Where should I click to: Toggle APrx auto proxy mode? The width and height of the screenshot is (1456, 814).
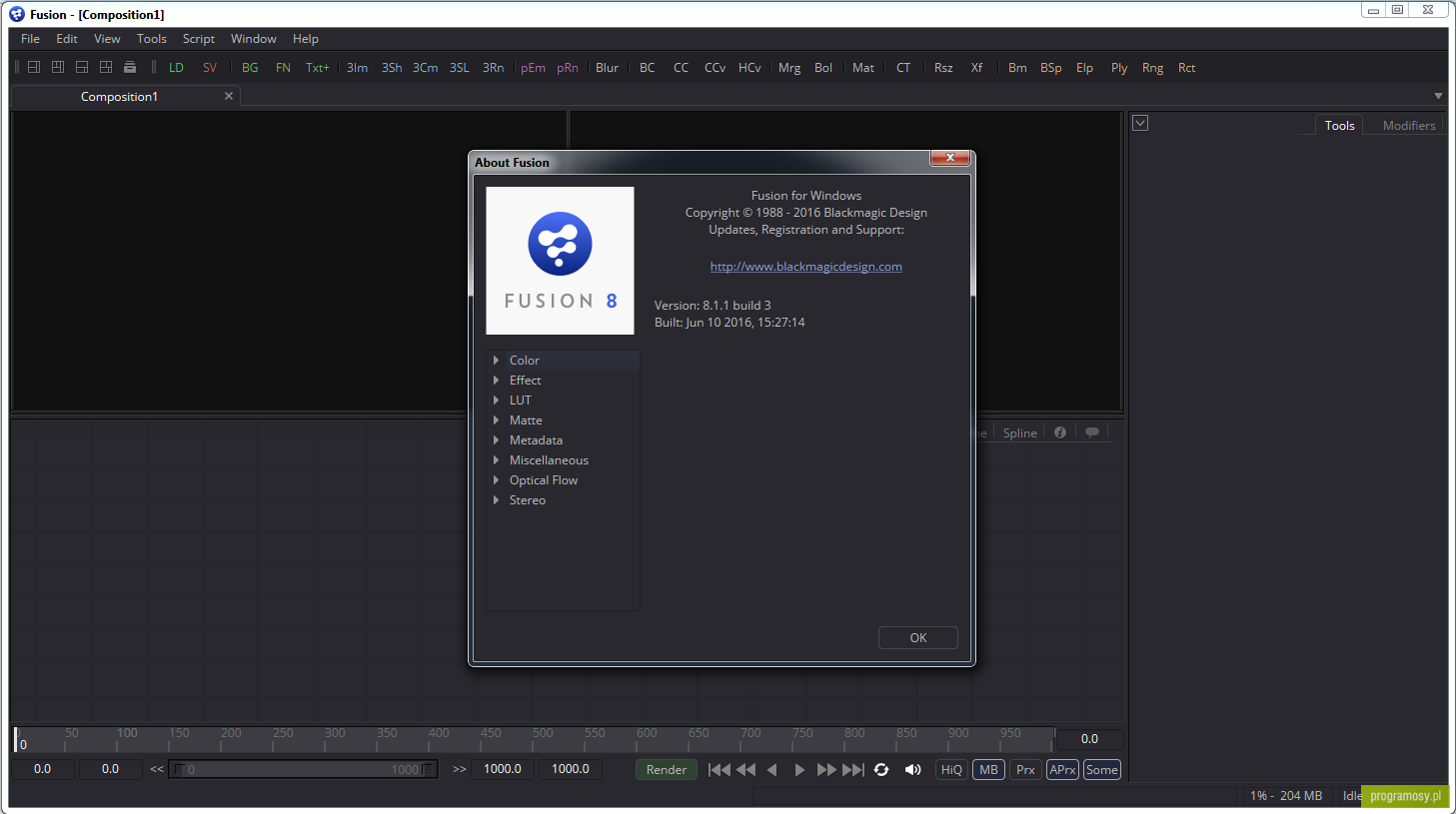pos(1062,769)
